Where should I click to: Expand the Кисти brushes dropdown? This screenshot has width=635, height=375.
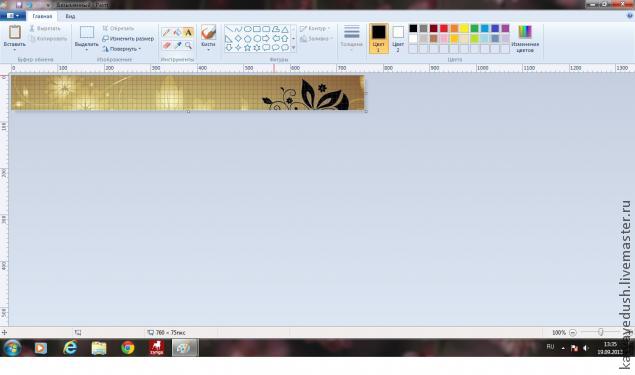208,49
